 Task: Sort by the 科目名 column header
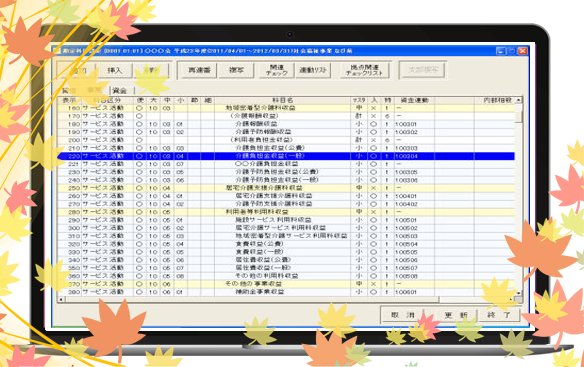(x=283, y=100)
